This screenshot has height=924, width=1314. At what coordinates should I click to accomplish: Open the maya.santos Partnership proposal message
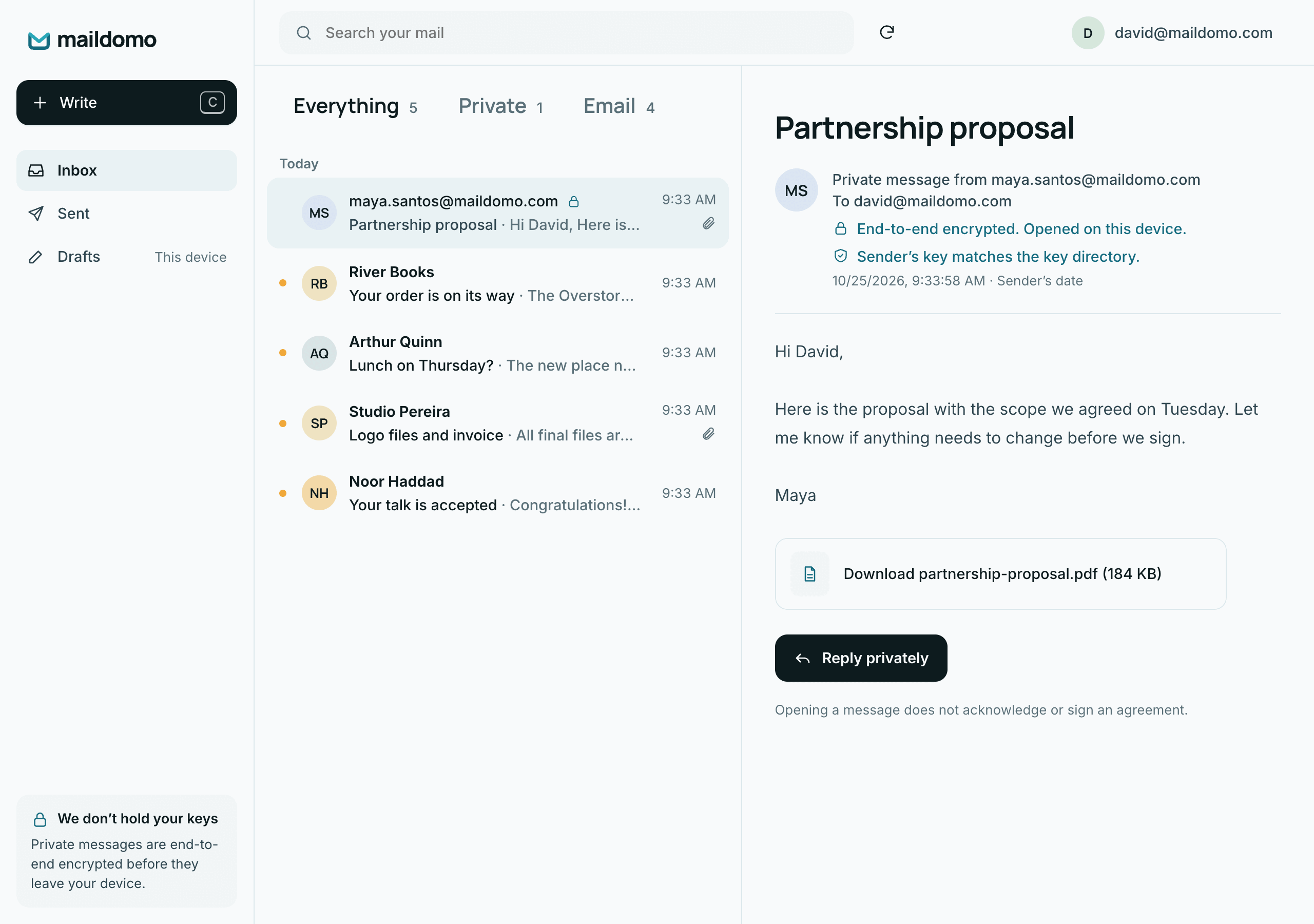pos(497,213)
